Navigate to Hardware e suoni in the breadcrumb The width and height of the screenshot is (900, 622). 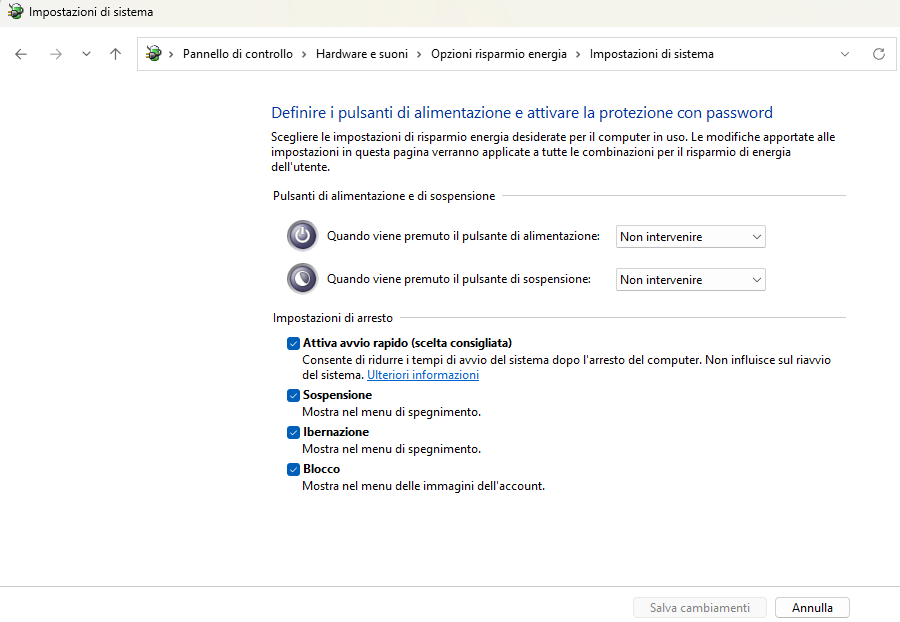tap(361, 54)
